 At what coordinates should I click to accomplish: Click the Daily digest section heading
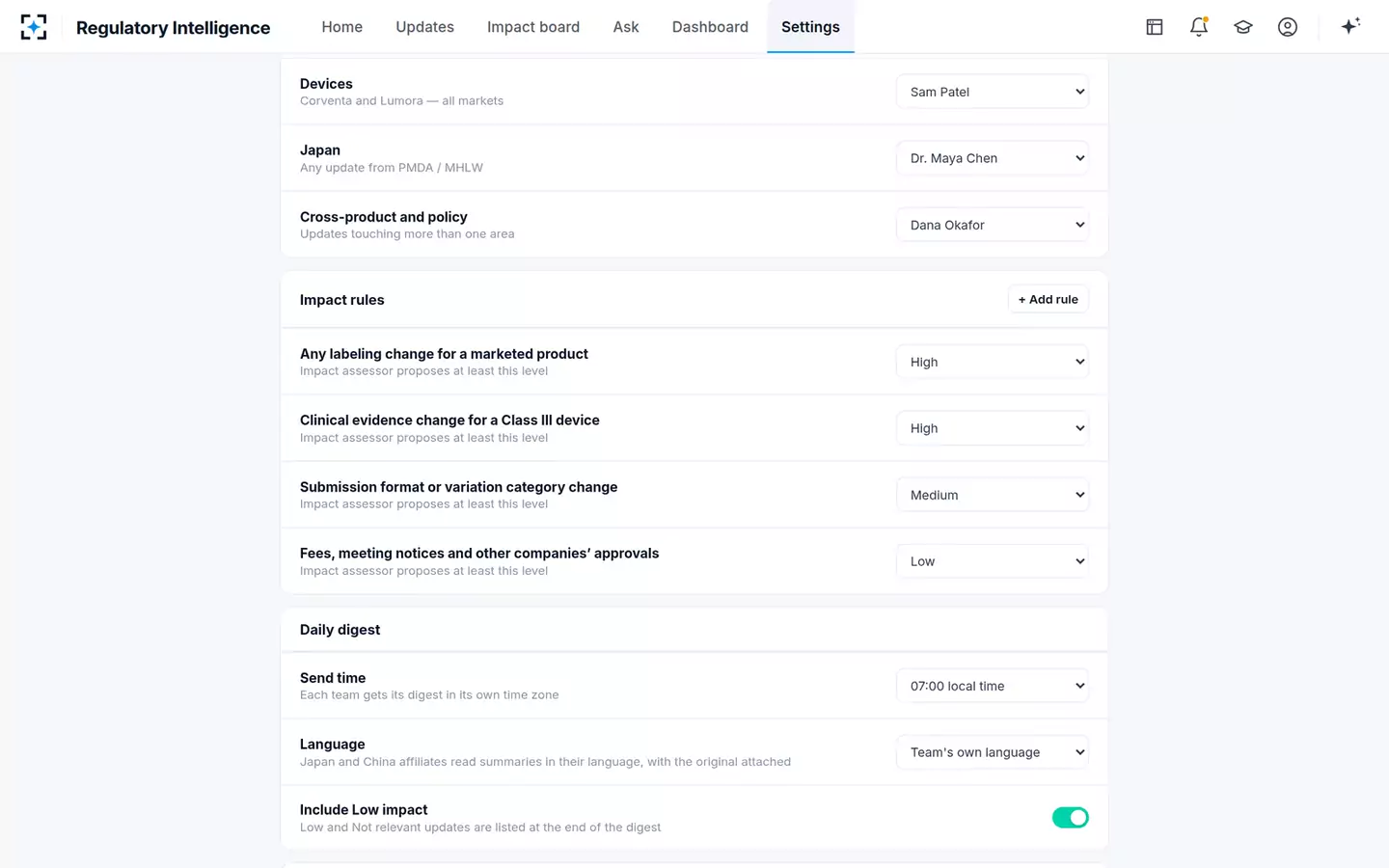(x=340, y=630)
